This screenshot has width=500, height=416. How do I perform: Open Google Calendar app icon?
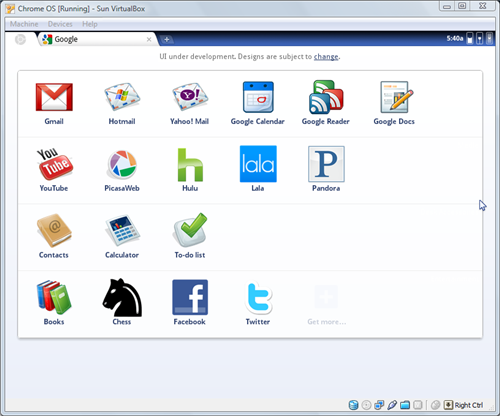coord(258,97)
